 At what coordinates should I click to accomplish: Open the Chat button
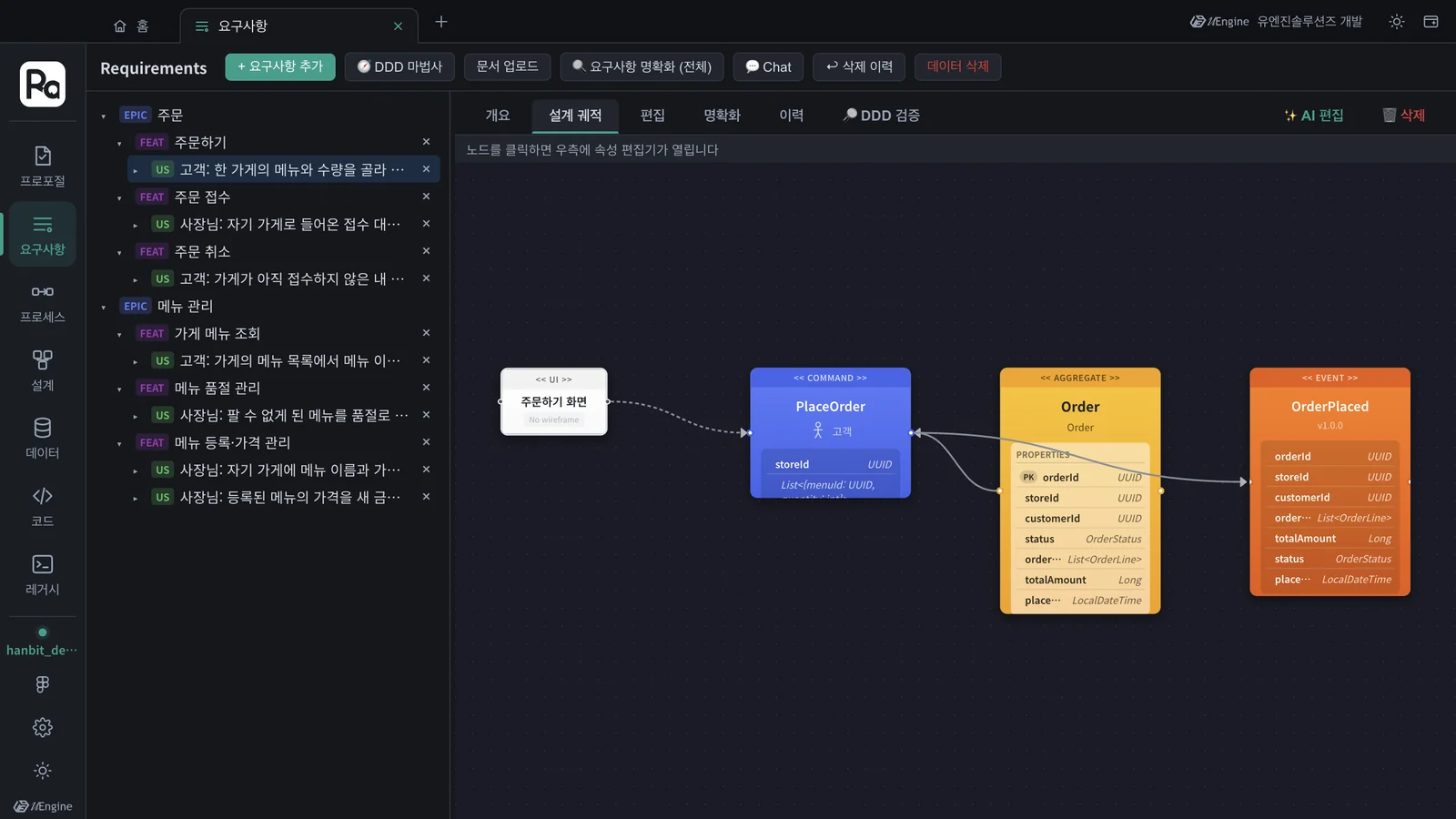(x=769, y=66)
